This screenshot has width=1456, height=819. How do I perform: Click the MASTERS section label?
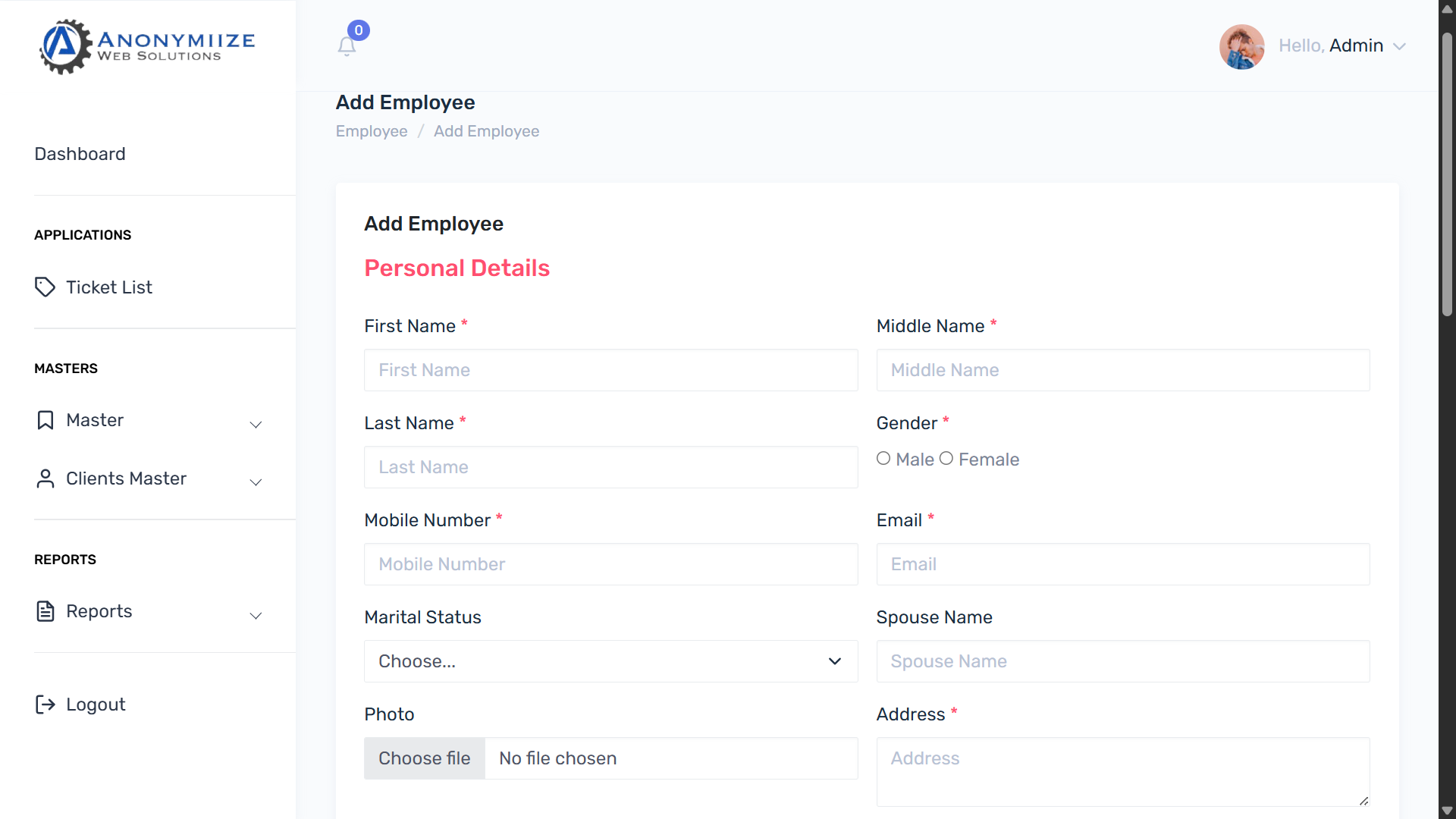(66, 369)
